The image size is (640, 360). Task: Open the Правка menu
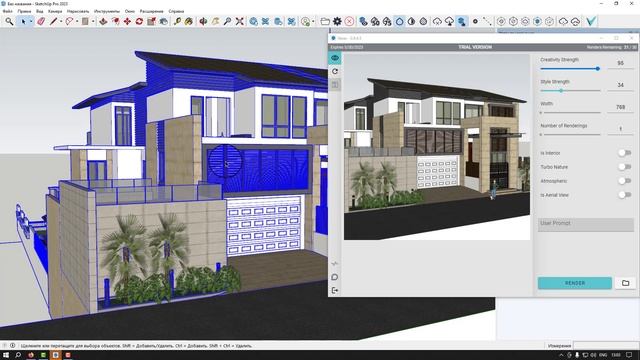point(24,11)
